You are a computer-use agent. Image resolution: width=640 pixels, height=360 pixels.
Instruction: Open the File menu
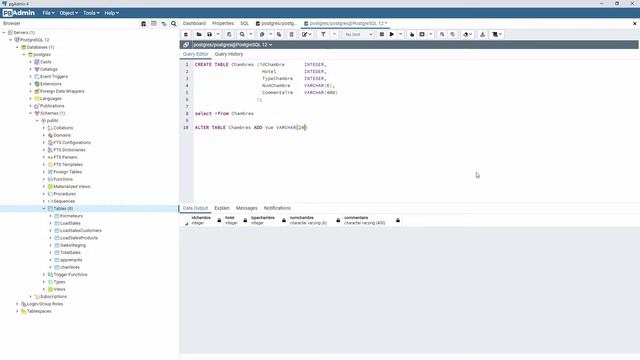(48, 13)
